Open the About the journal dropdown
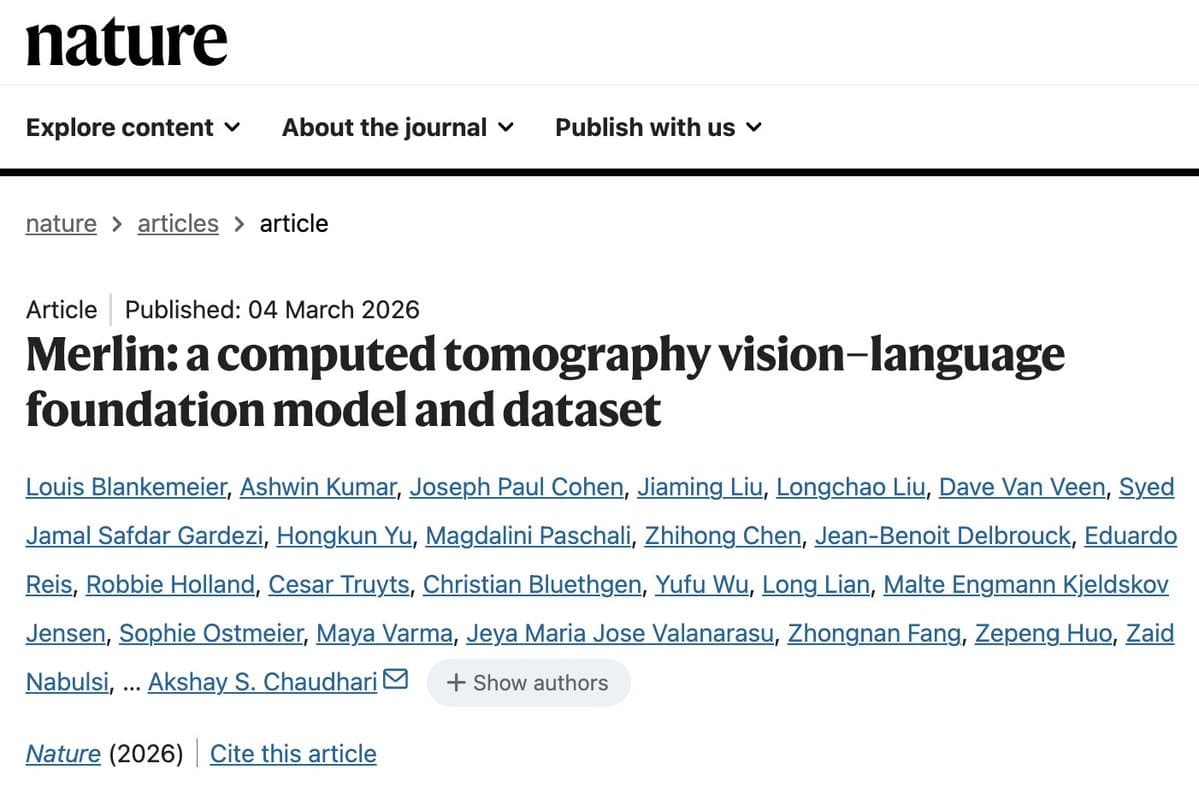Screen dimensions: 1199x811 [x=397, y=128]
